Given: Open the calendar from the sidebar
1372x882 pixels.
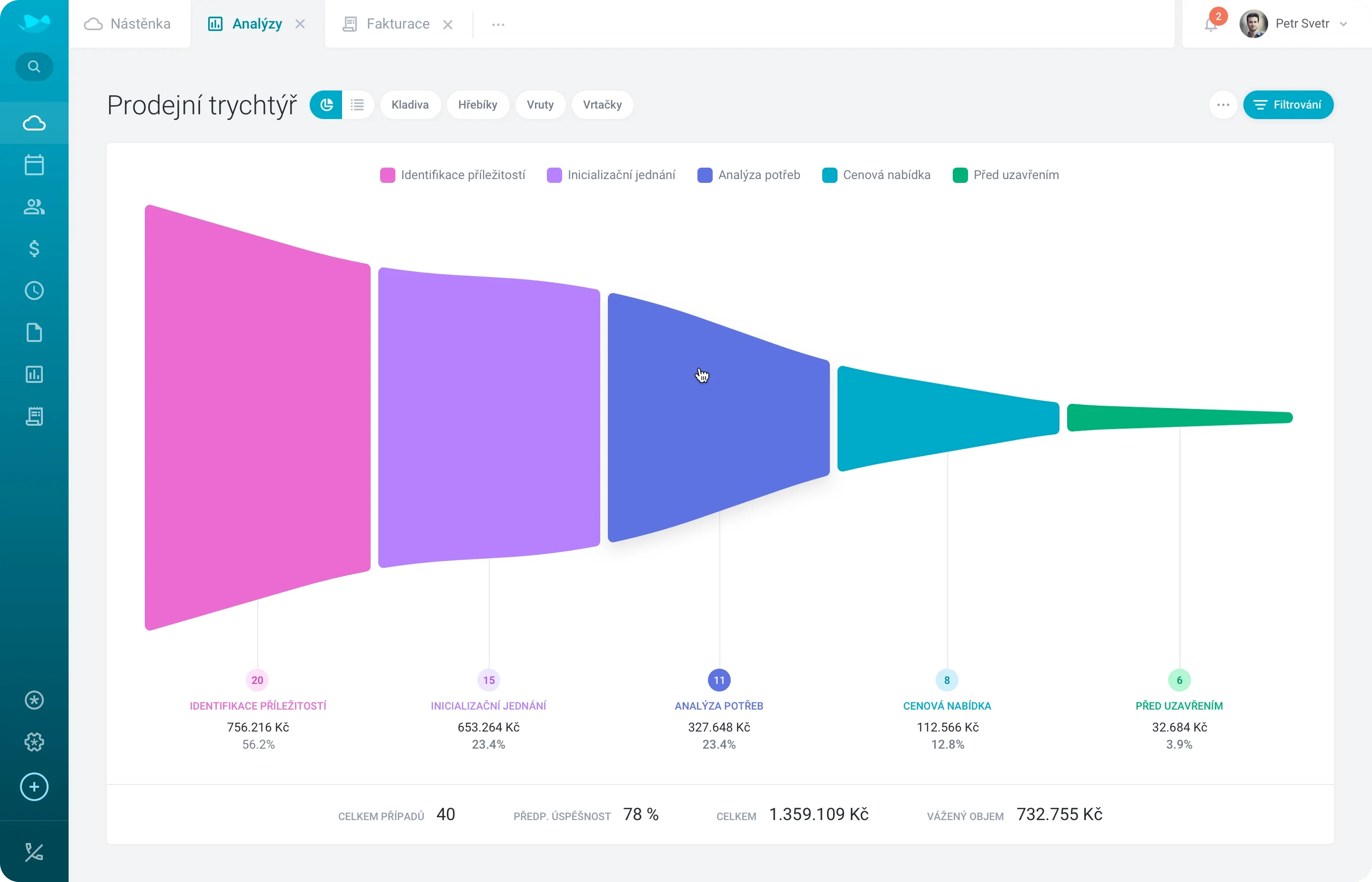Looking at the screenshot, I should 34,164.
